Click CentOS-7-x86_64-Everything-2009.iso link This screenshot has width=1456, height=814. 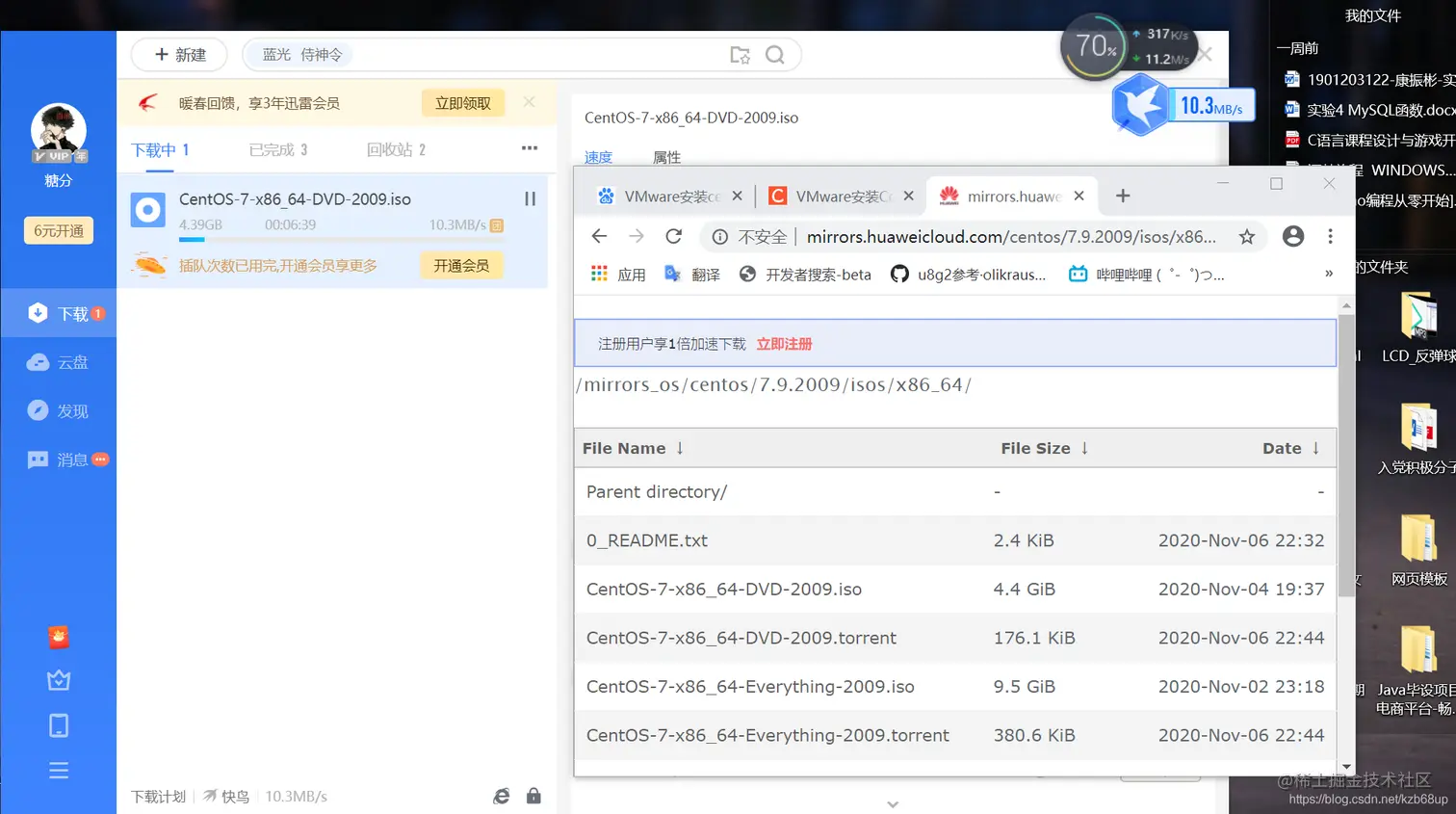click(x=750, y=687)
